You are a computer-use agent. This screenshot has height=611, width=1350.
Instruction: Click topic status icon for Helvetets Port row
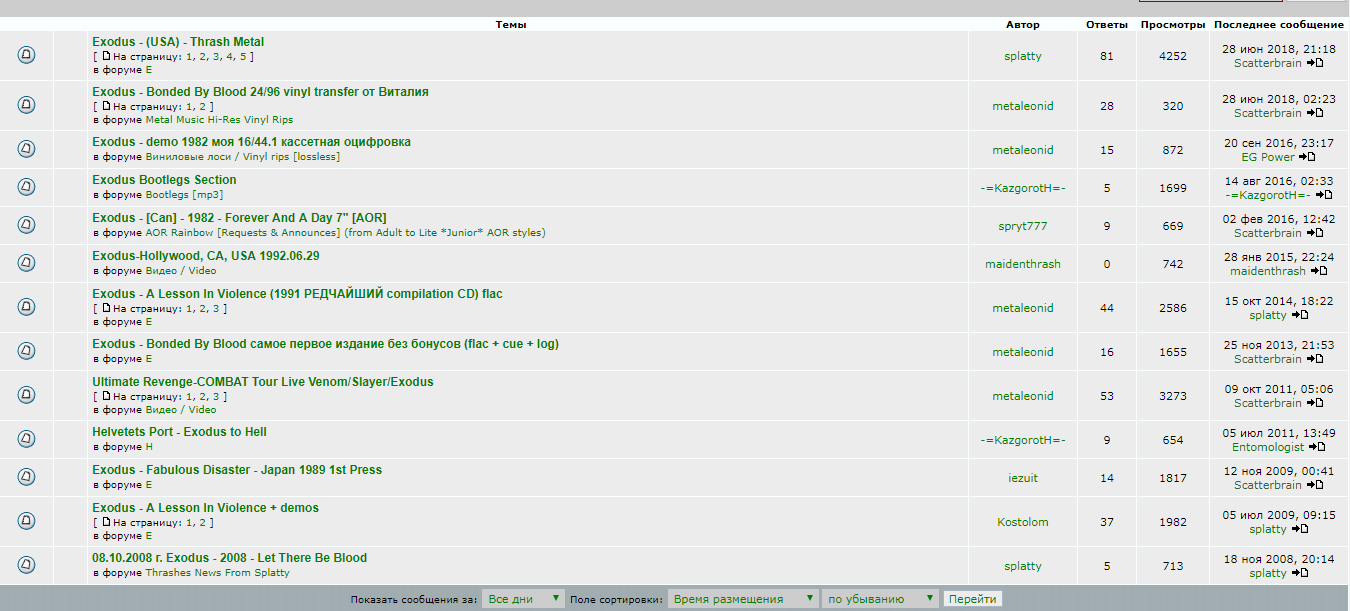[x=27, y=439]
